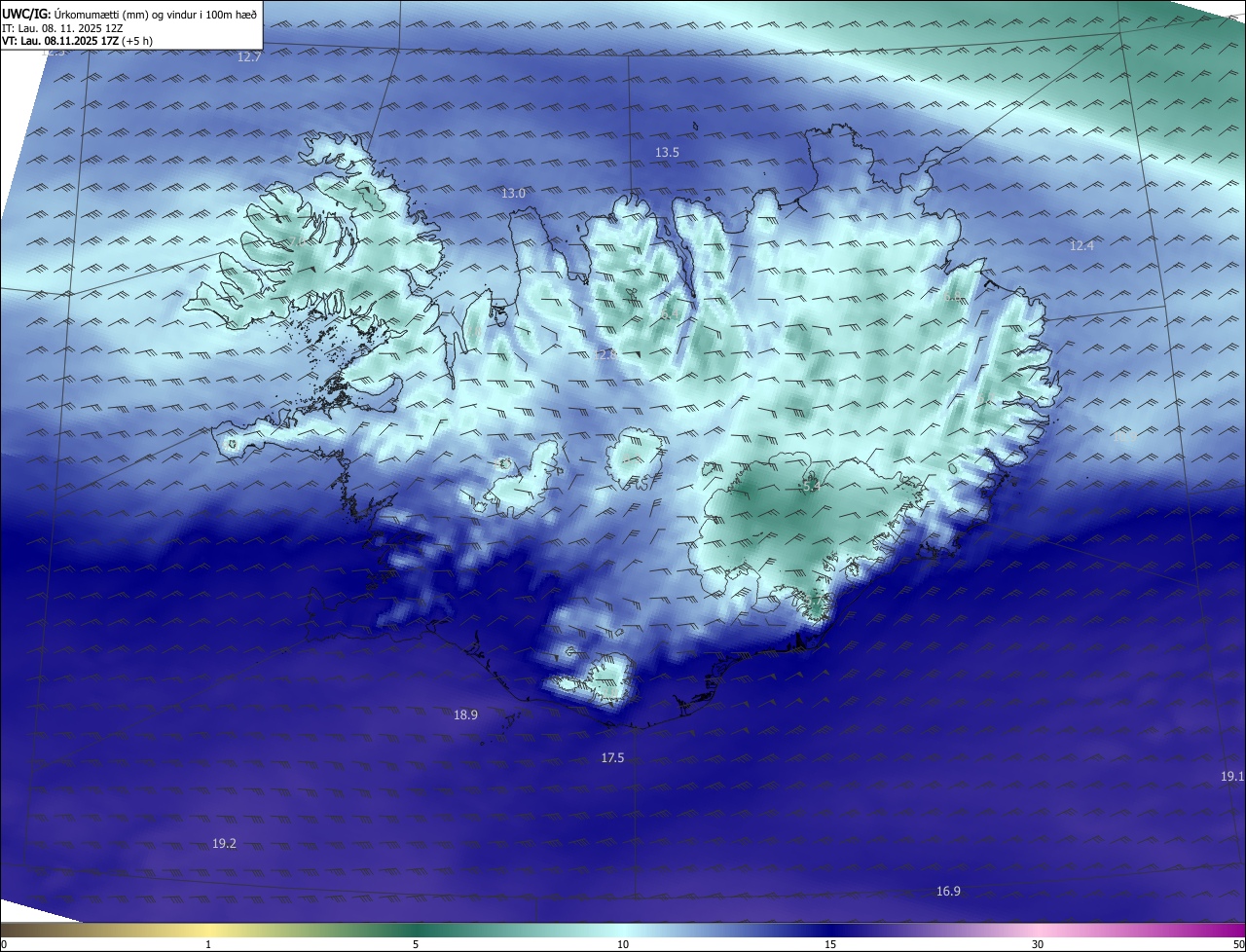The image size is (1246, 952).
Task: Click the map value label 12.4
Action: [1081, 245]
